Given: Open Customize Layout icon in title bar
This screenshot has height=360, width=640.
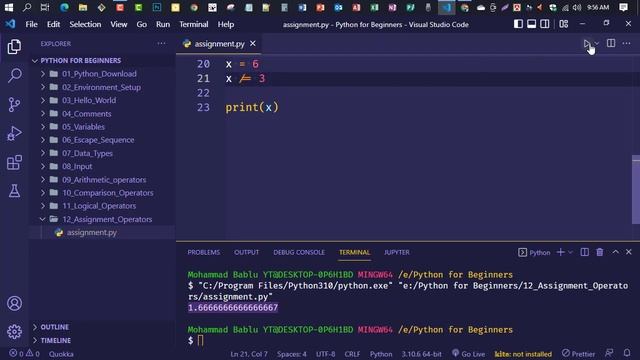Looking at the screenshot, I should tap(564, 24).
